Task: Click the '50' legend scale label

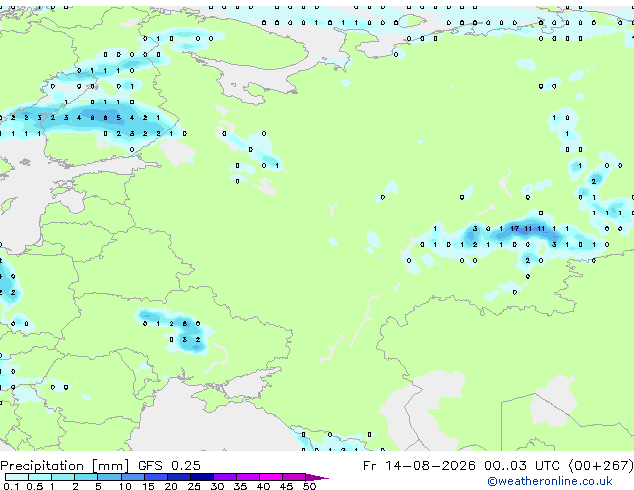Action: (309, 486)
